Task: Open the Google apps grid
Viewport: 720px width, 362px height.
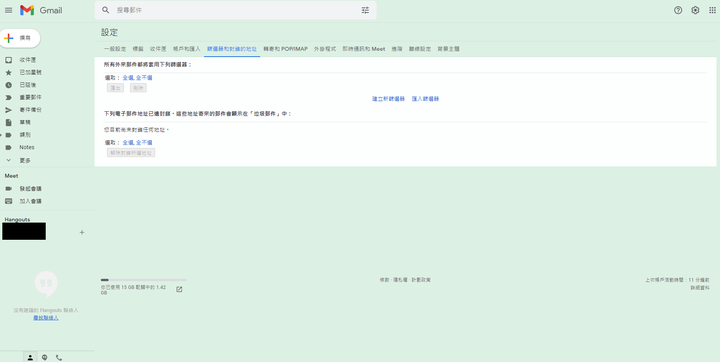Action: [x=712, y=10]
